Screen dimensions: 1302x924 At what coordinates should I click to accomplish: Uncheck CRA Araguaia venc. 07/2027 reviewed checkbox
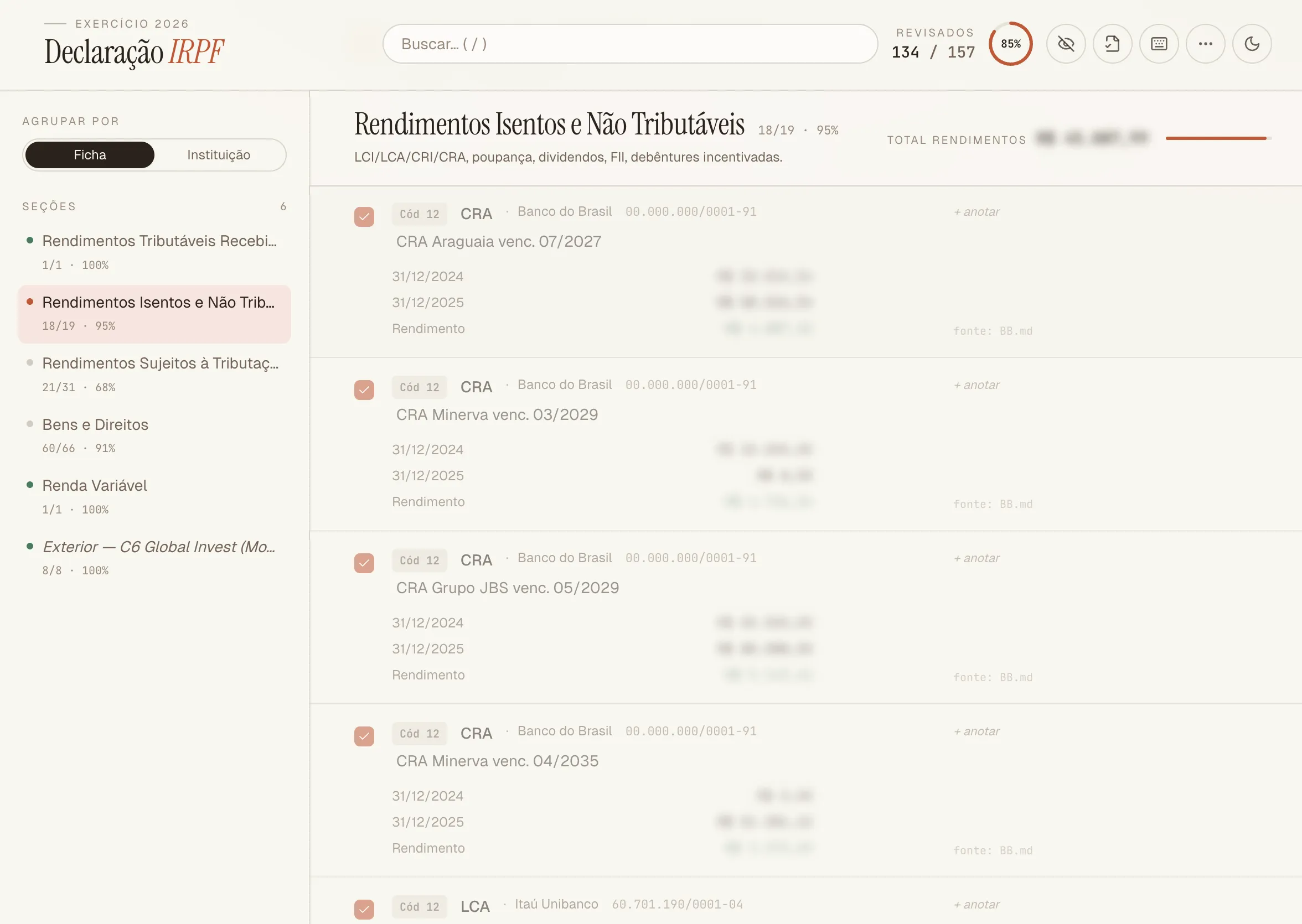point(364,217)
